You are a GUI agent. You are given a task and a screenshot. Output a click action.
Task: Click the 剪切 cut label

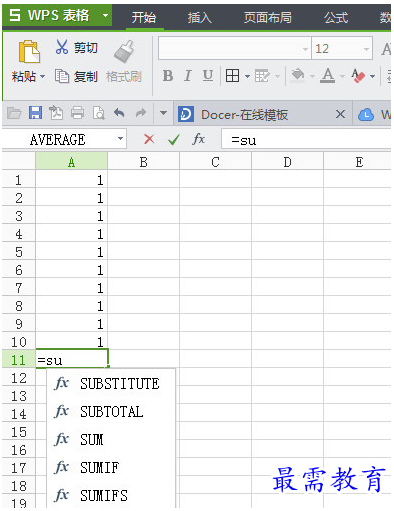click(x=86, y=48)
